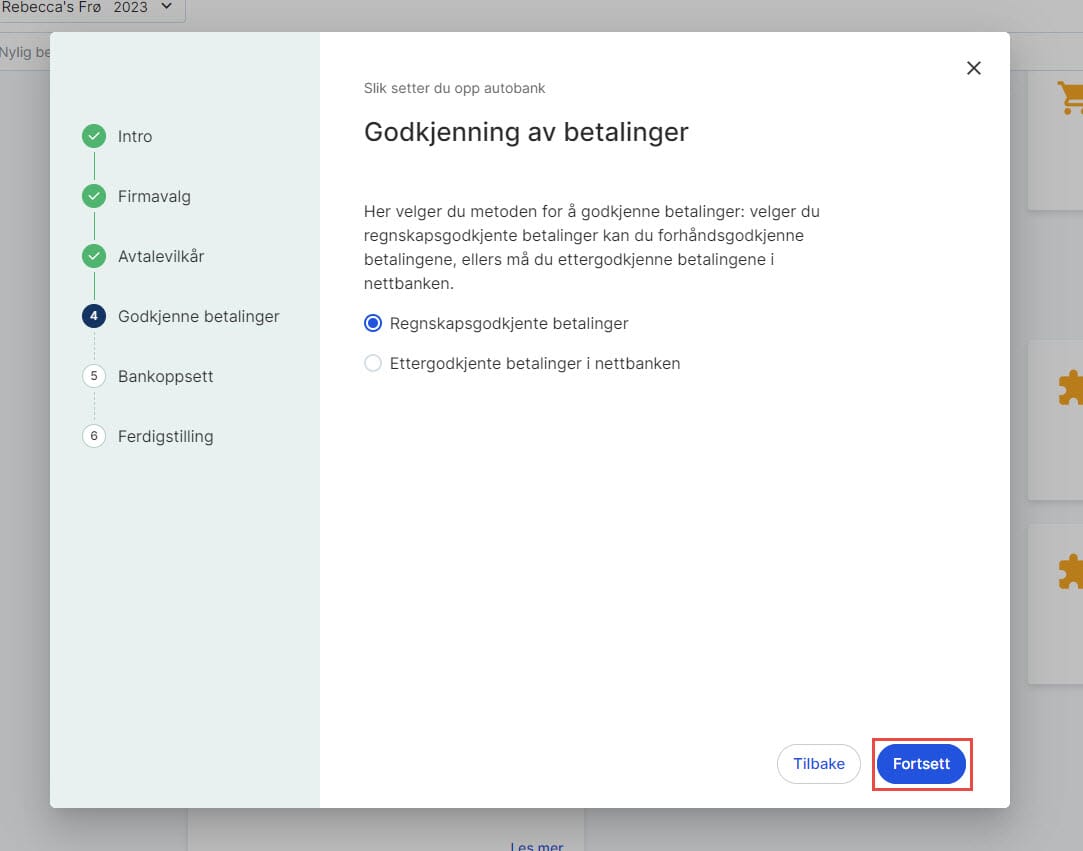This screenshot has height=851, width=1083.
Task: Open the Bankoppsett step label
Action: 165,376
